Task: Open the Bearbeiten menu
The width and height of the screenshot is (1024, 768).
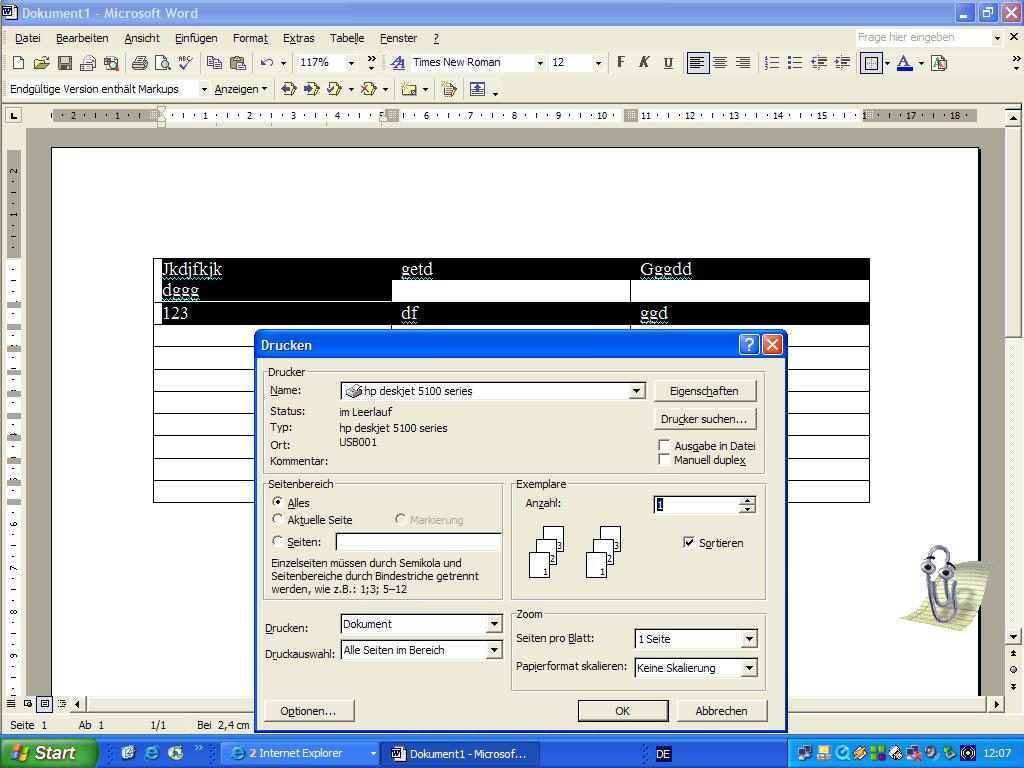Action: [x=82, y=38]
